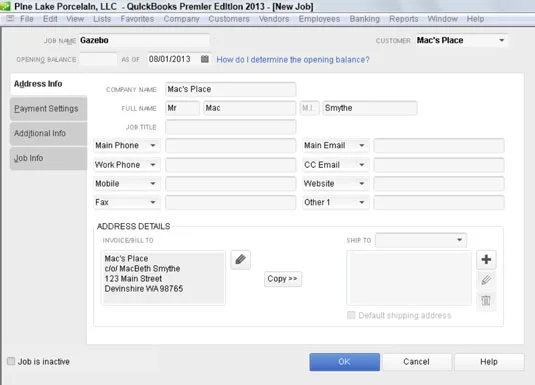Click the Opening Balance input field
Screen dimensions: 535x385
pyautogui.click(x=98, y=59)
